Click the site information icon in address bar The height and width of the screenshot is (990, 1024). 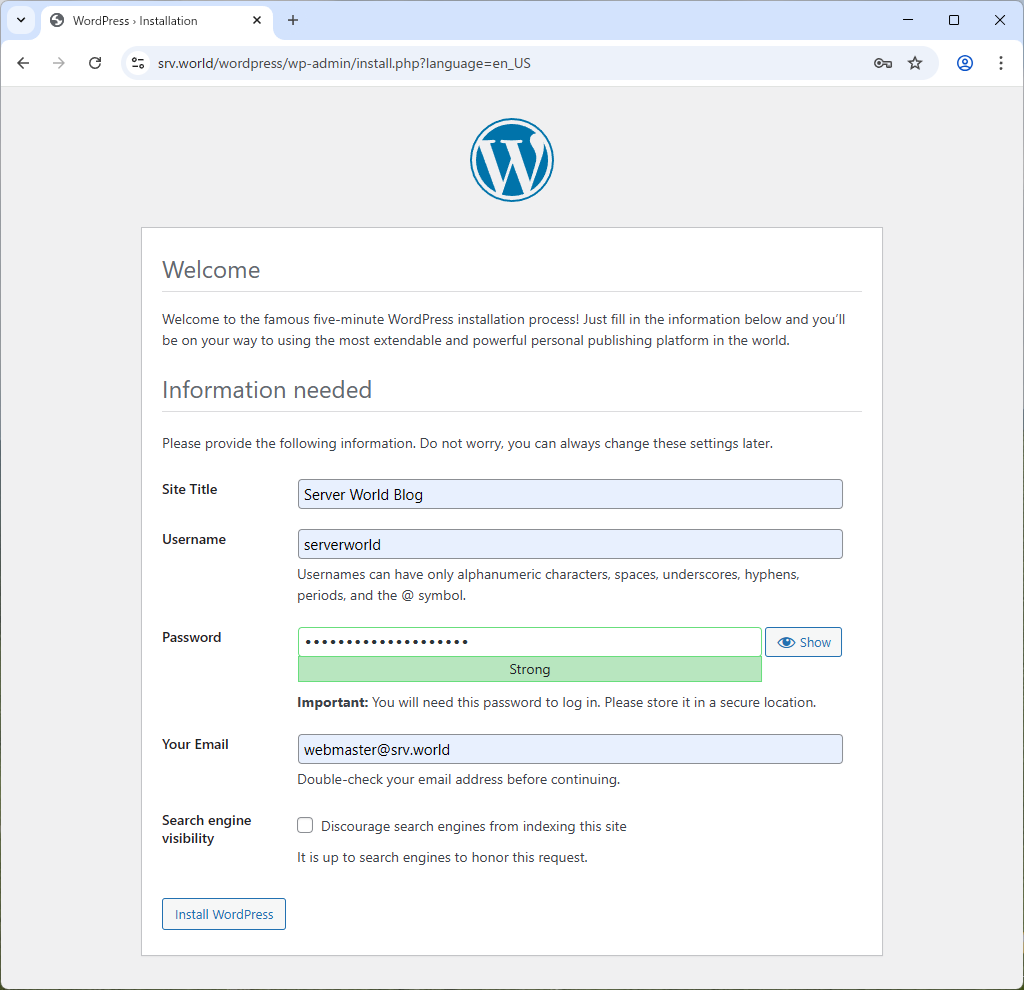tap(136, 62)
